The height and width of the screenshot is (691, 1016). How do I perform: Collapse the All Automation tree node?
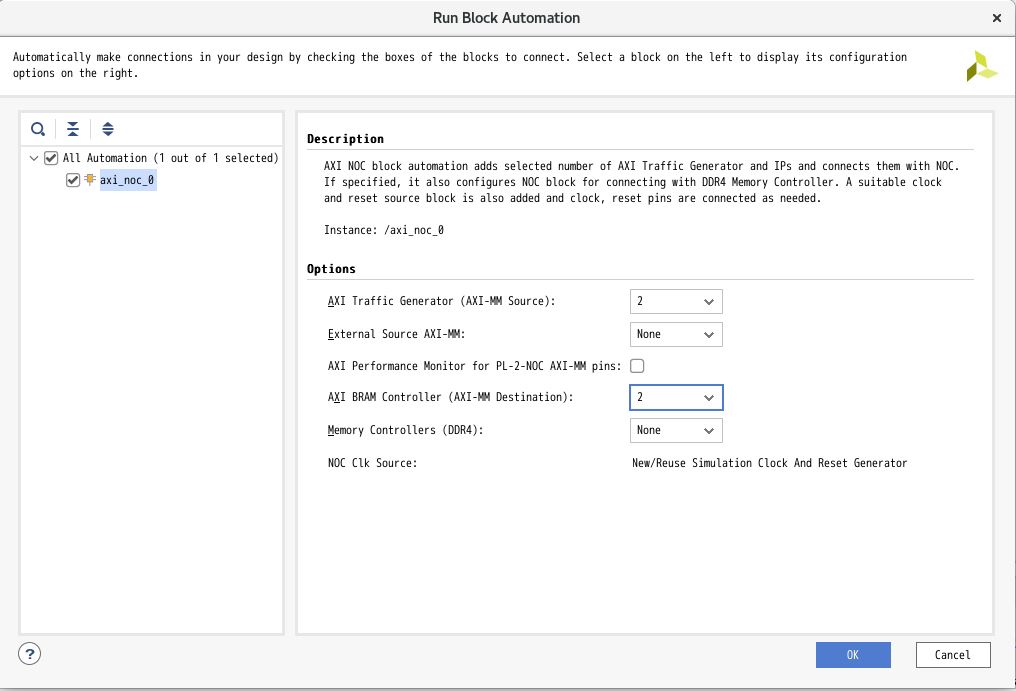[34, 158]
